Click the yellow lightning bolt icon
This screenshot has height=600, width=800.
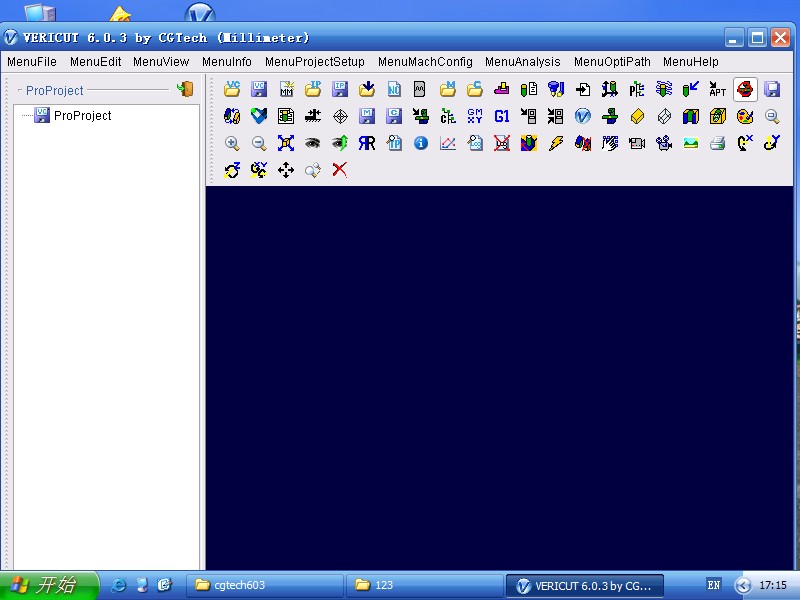coord(556,143)
